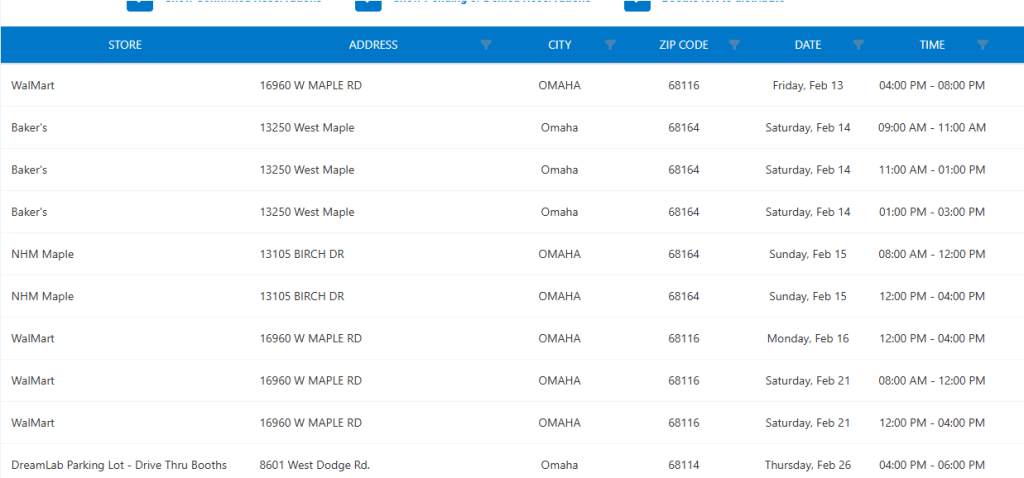The height and width of the screenshot is (478, 1024).
Task: Open the Zip Code column filter
Action: click(734, 45)
